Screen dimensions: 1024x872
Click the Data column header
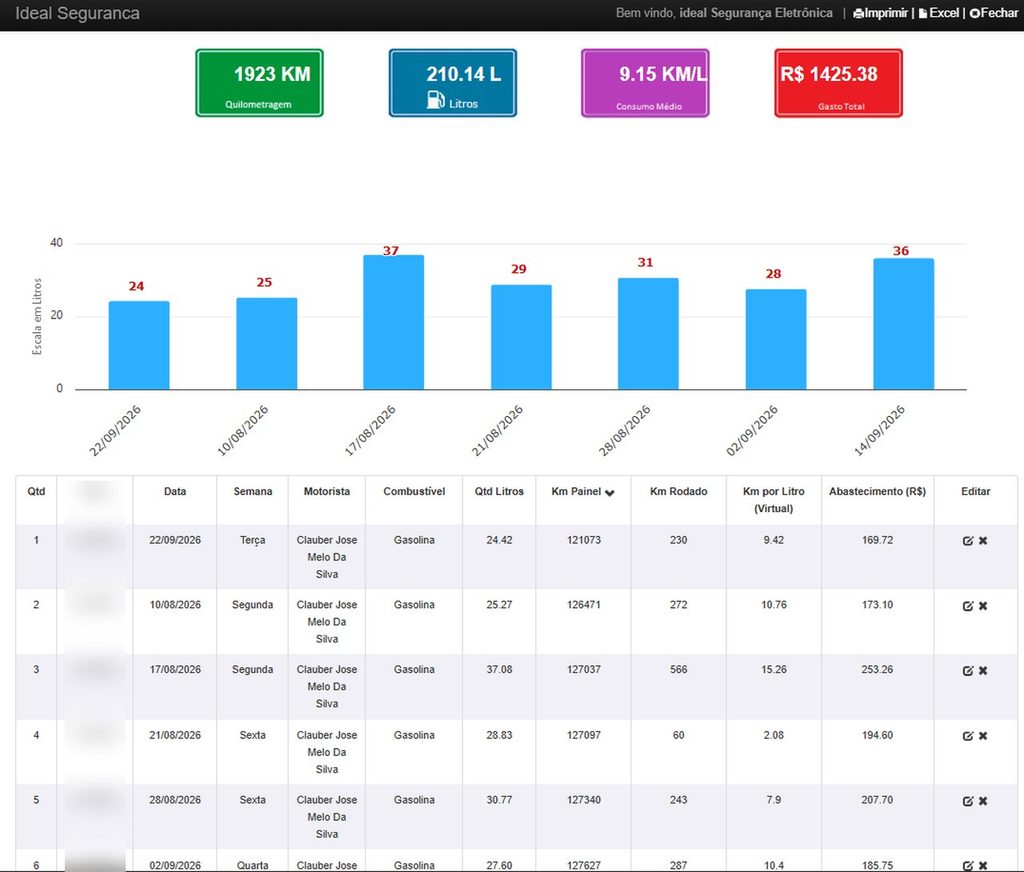[175, 491]
